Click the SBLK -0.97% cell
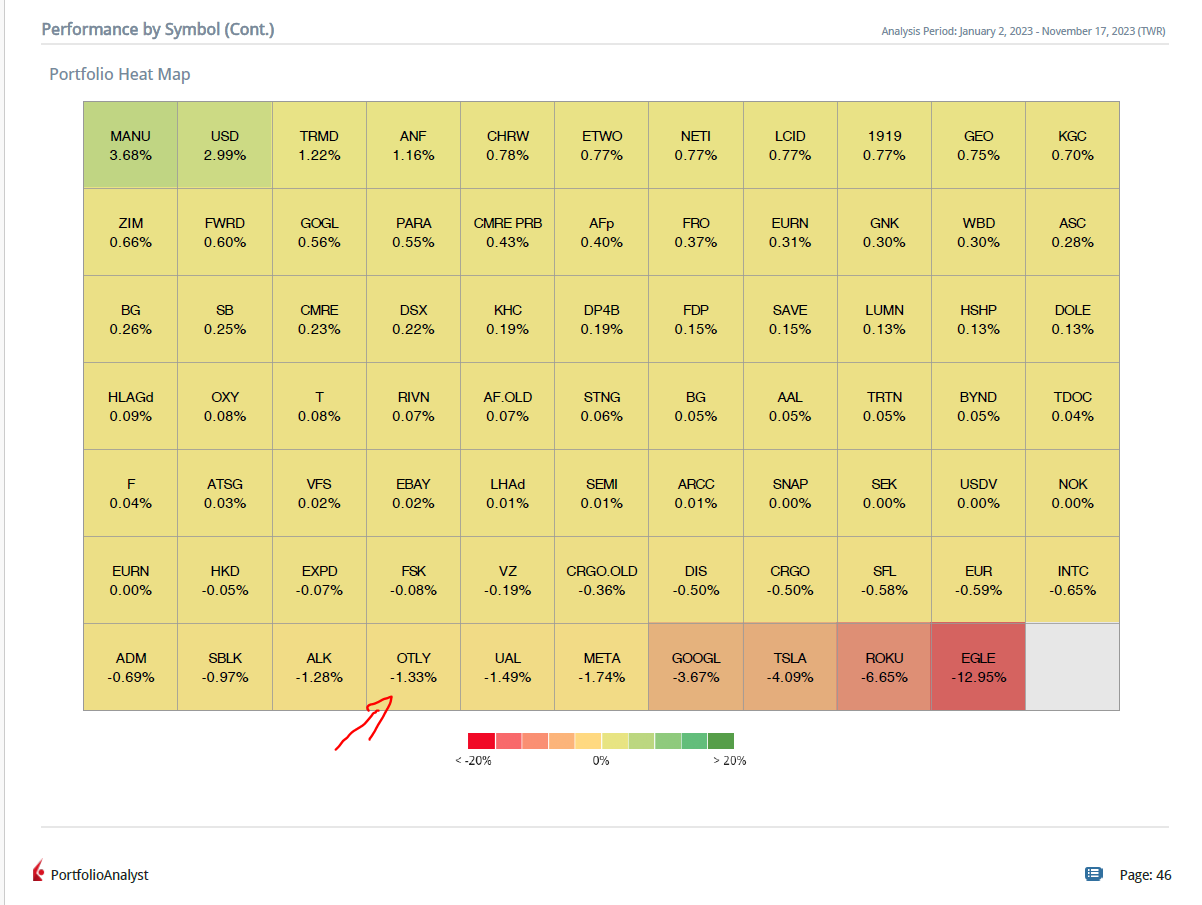 coord(225,667)
